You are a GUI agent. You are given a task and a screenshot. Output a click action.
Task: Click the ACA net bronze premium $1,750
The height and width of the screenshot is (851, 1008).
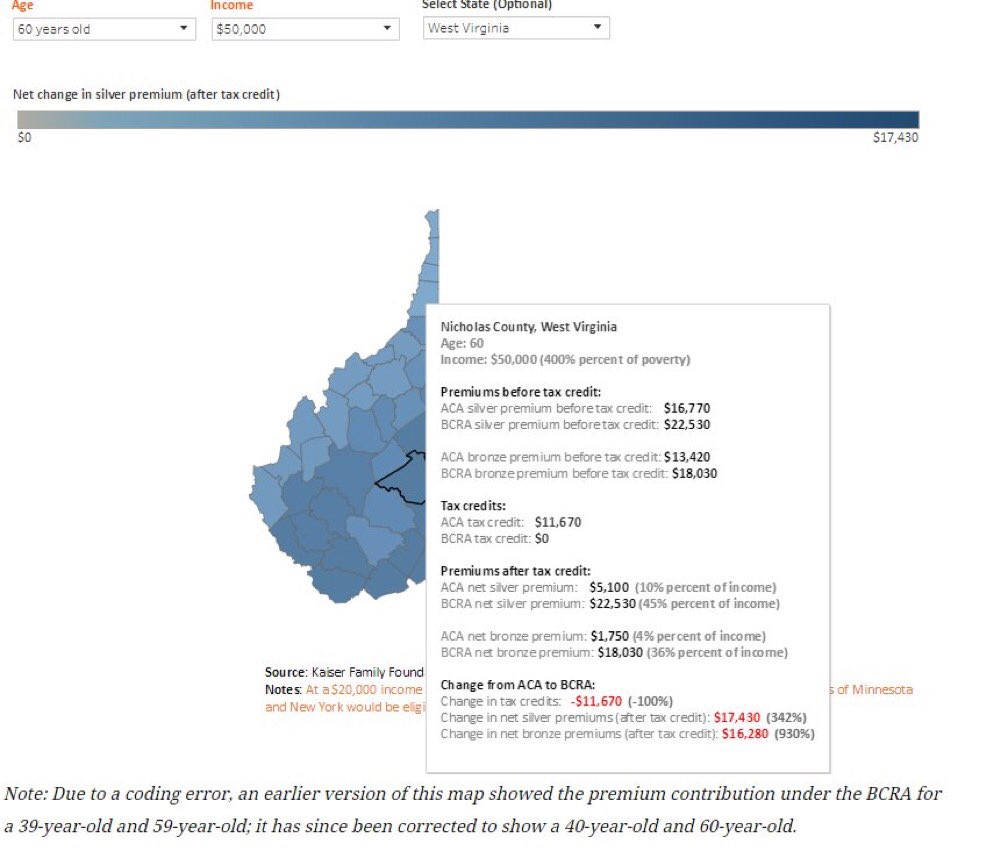(609, 636)
